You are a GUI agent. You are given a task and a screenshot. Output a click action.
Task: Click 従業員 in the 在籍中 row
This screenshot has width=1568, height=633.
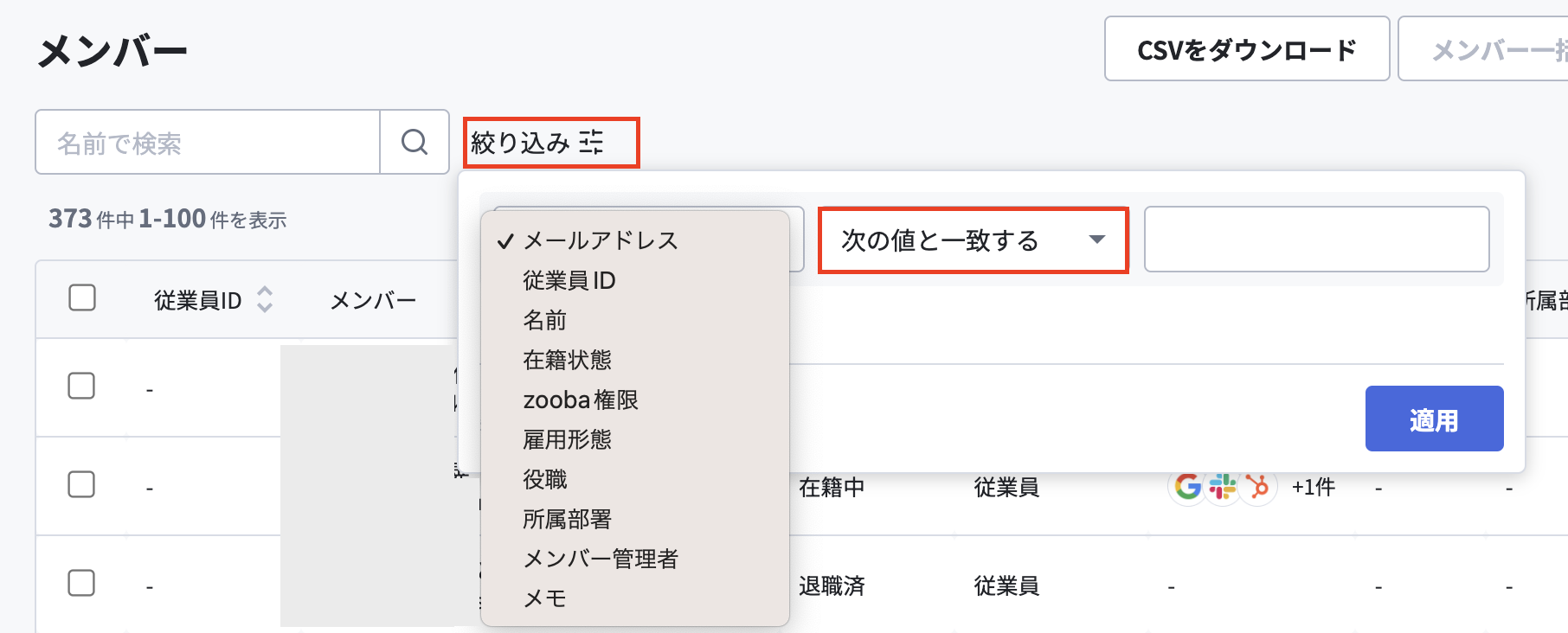[1006, 487]
